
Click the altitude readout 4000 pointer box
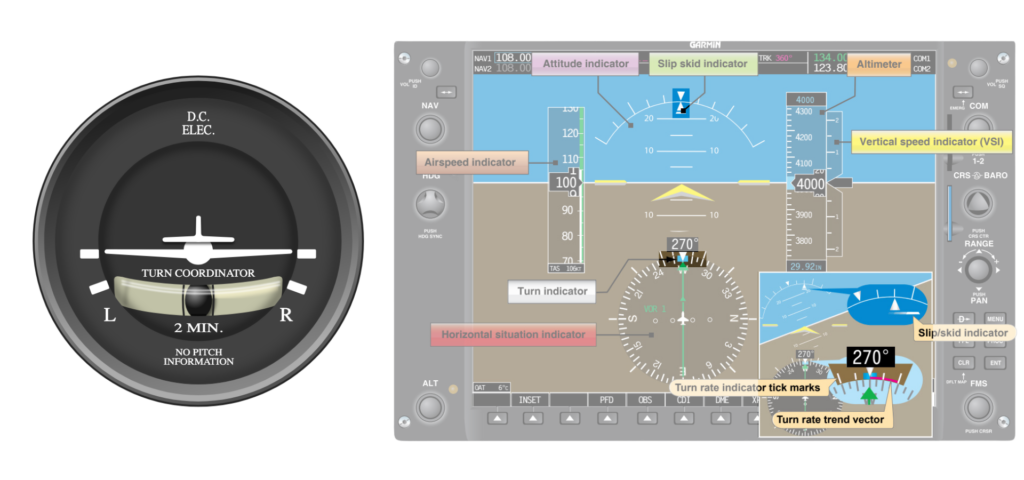click(x=810, y=184)
